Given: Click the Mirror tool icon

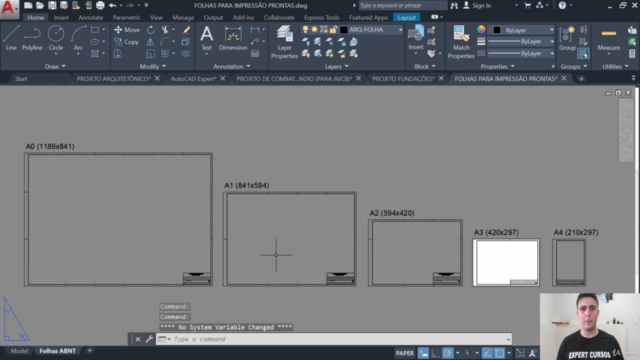Looking at the screenshot, I should (x=151, y=42).
